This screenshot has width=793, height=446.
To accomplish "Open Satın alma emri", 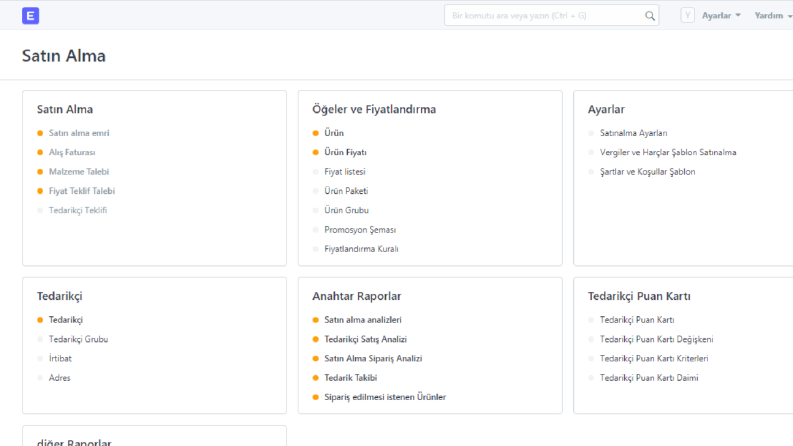I will (x=79, y=133).
